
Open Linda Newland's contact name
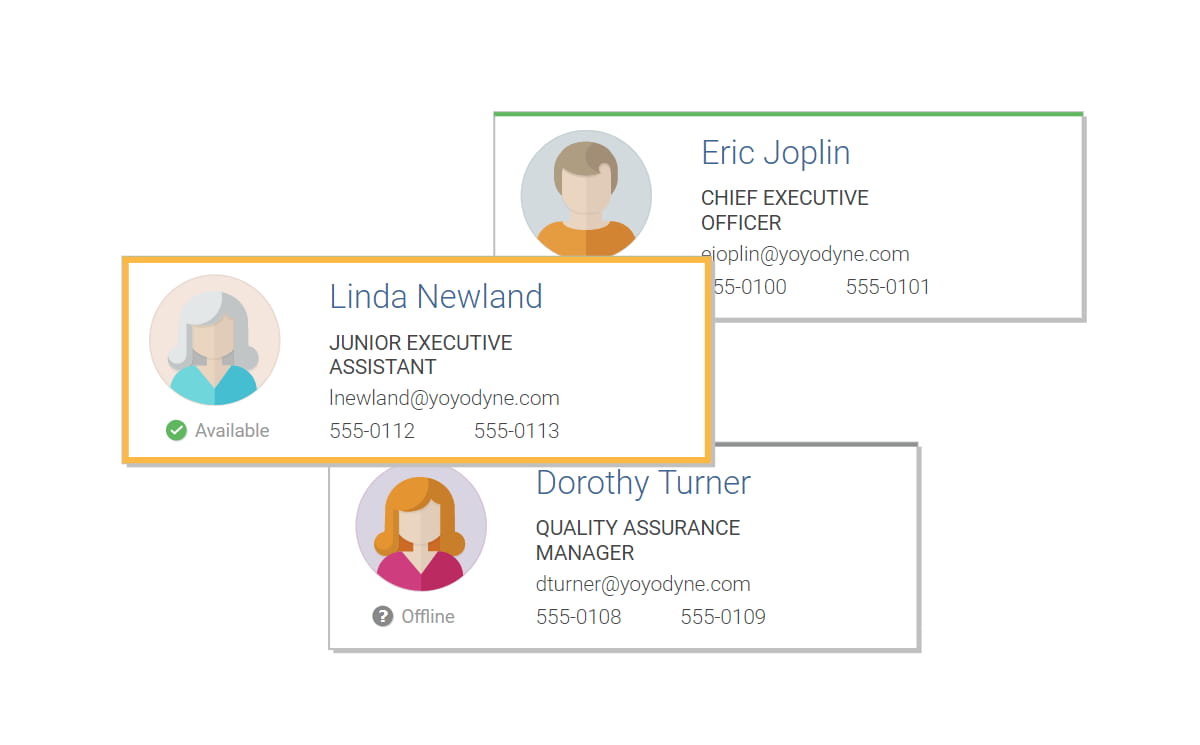436,297
